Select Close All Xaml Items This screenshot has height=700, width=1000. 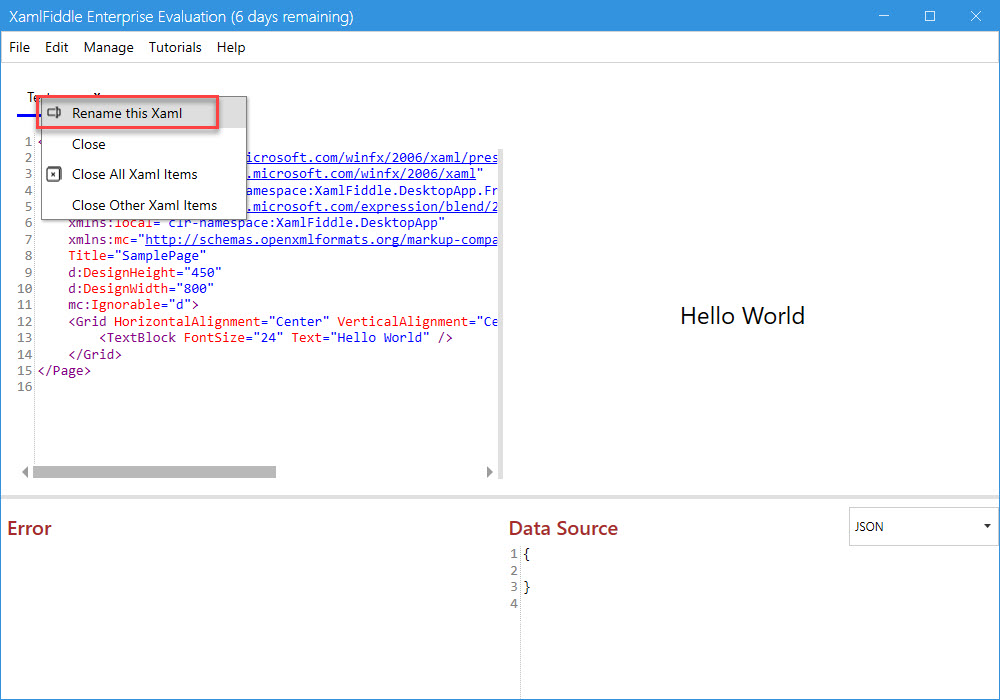pyautogui.click(x=143, y=174)
